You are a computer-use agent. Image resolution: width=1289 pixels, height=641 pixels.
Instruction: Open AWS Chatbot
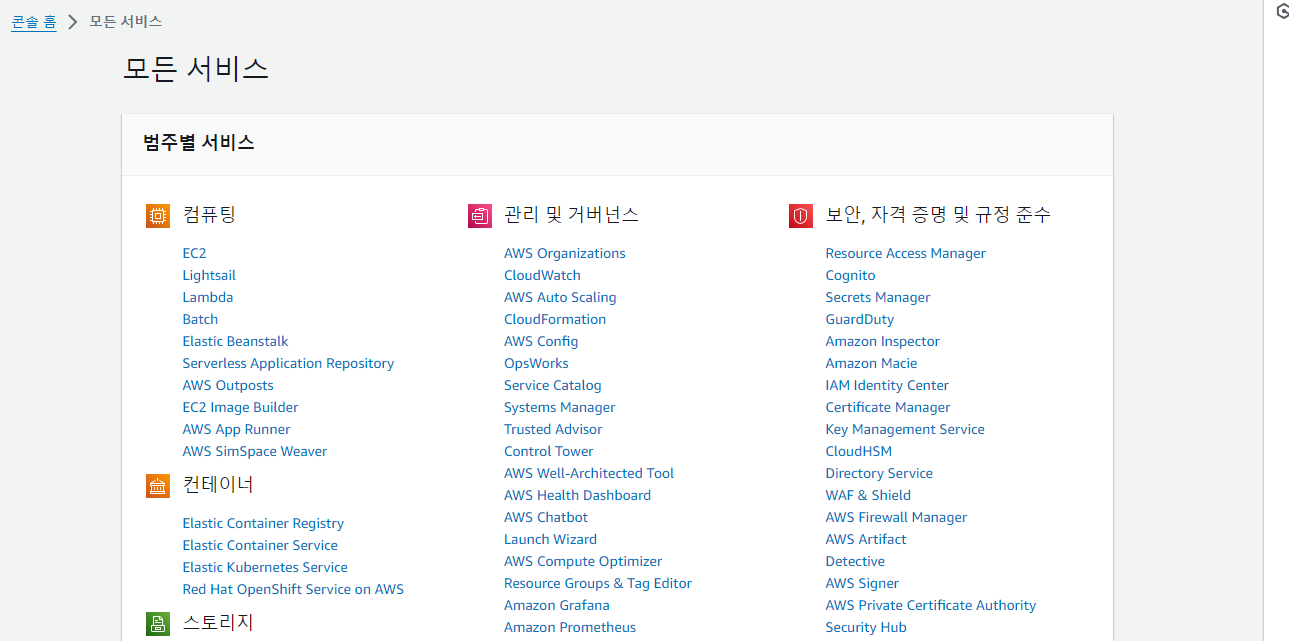pyautogui.click(x=546, y=517)
